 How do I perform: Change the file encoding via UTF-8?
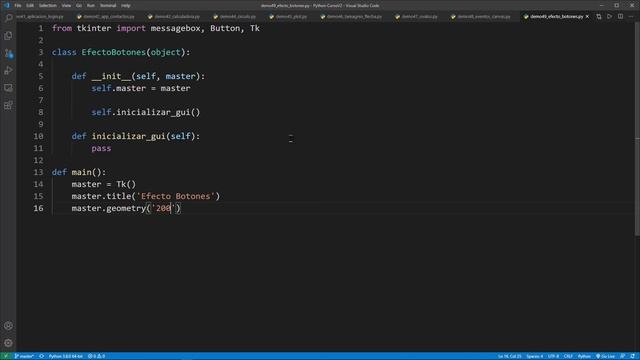(x=553, y=356)
